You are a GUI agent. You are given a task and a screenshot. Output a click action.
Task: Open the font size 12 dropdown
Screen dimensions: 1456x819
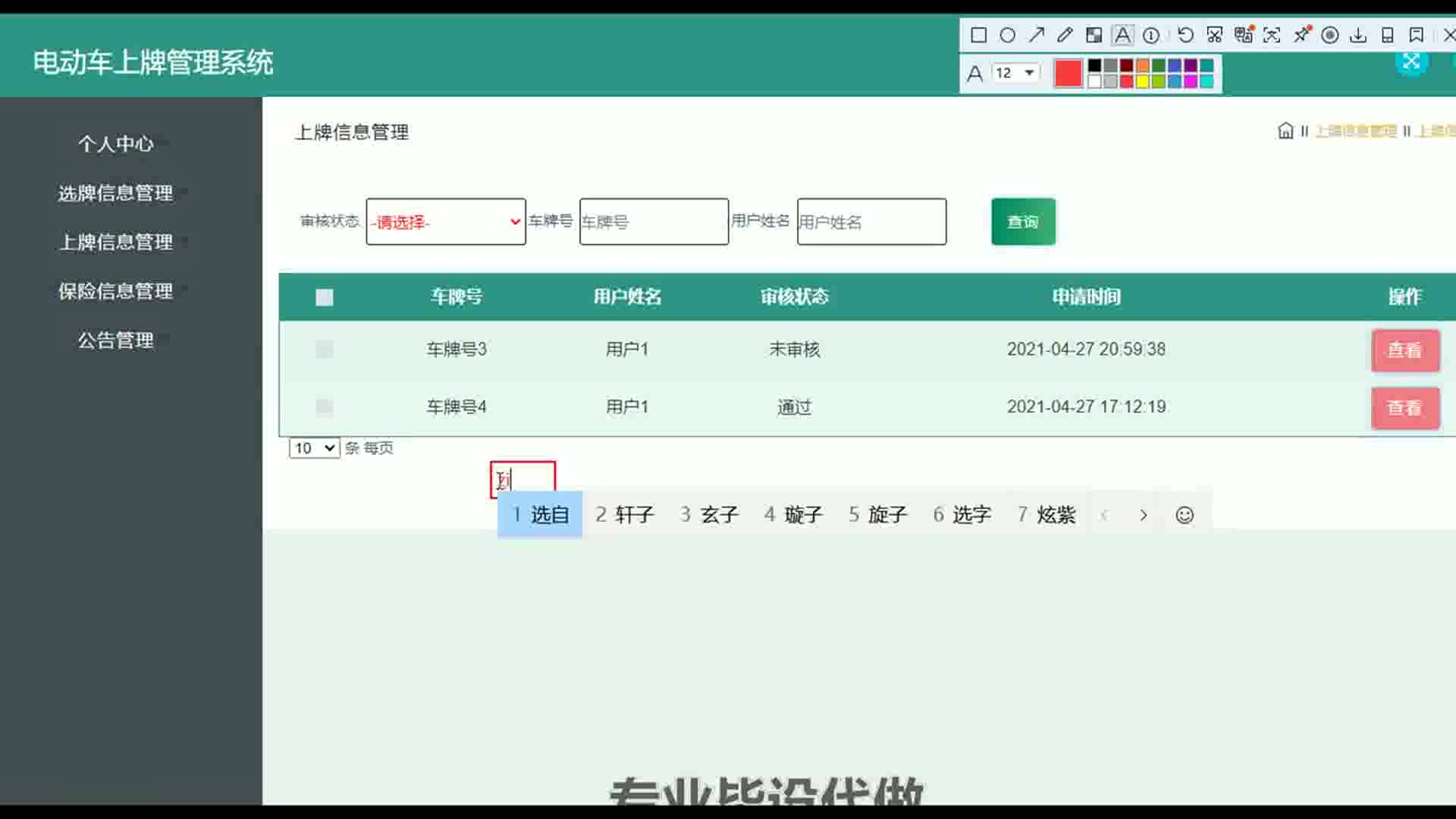(x=1015, y=73)
